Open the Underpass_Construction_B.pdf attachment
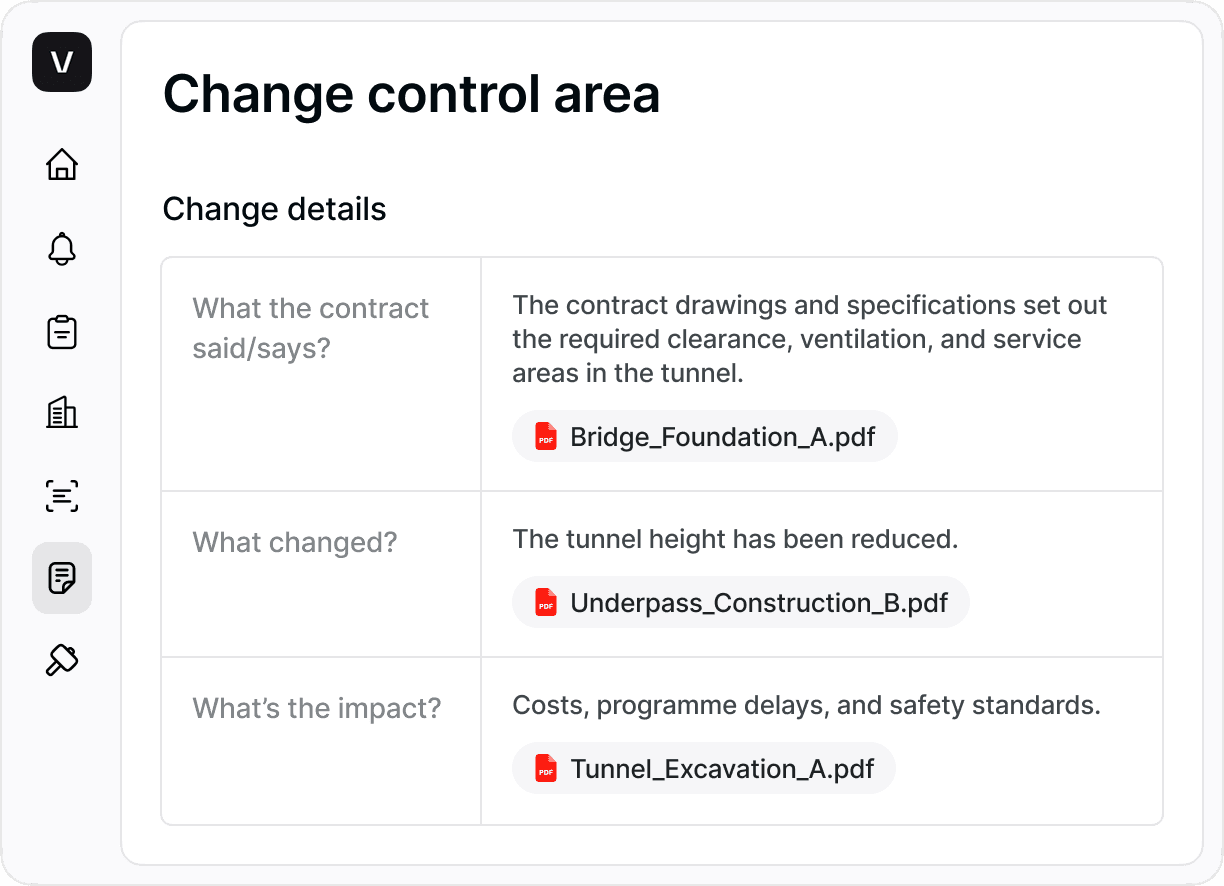This screenshot has width=1224, height=886. (758, 603)
